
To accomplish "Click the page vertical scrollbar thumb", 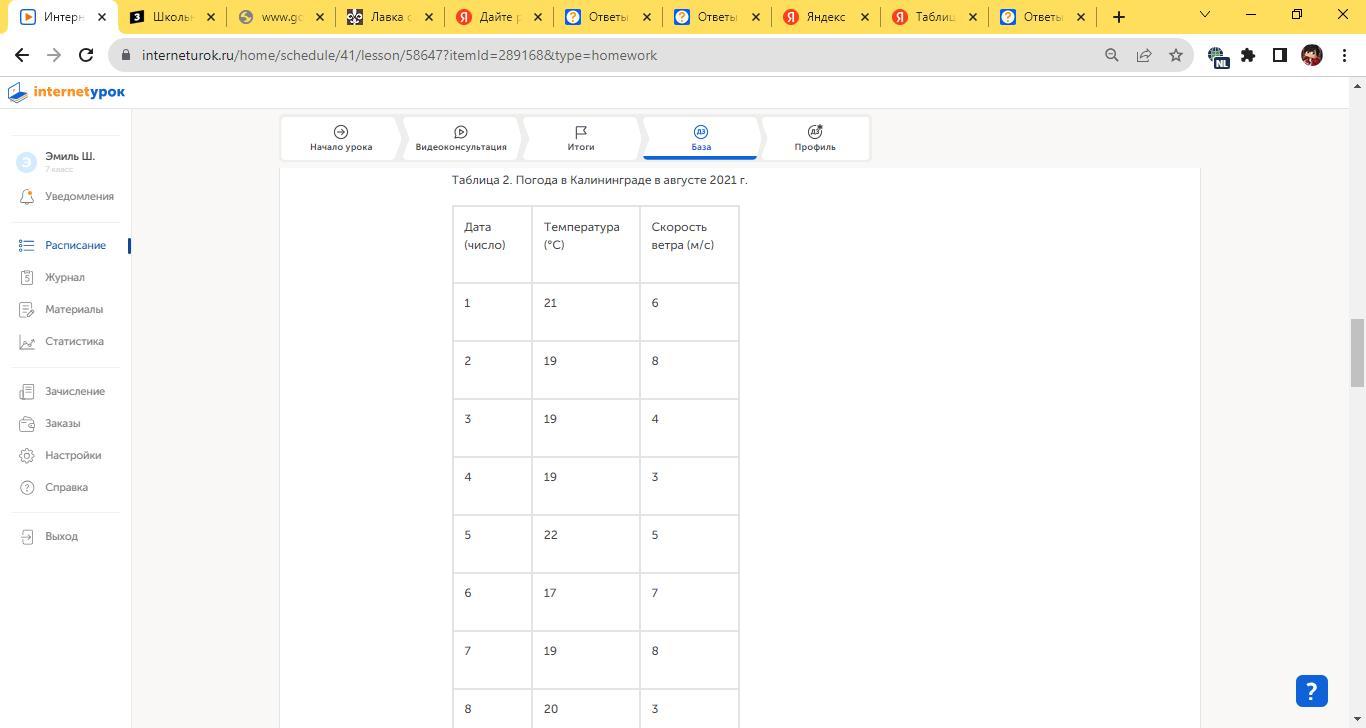I will (1357, 352).
